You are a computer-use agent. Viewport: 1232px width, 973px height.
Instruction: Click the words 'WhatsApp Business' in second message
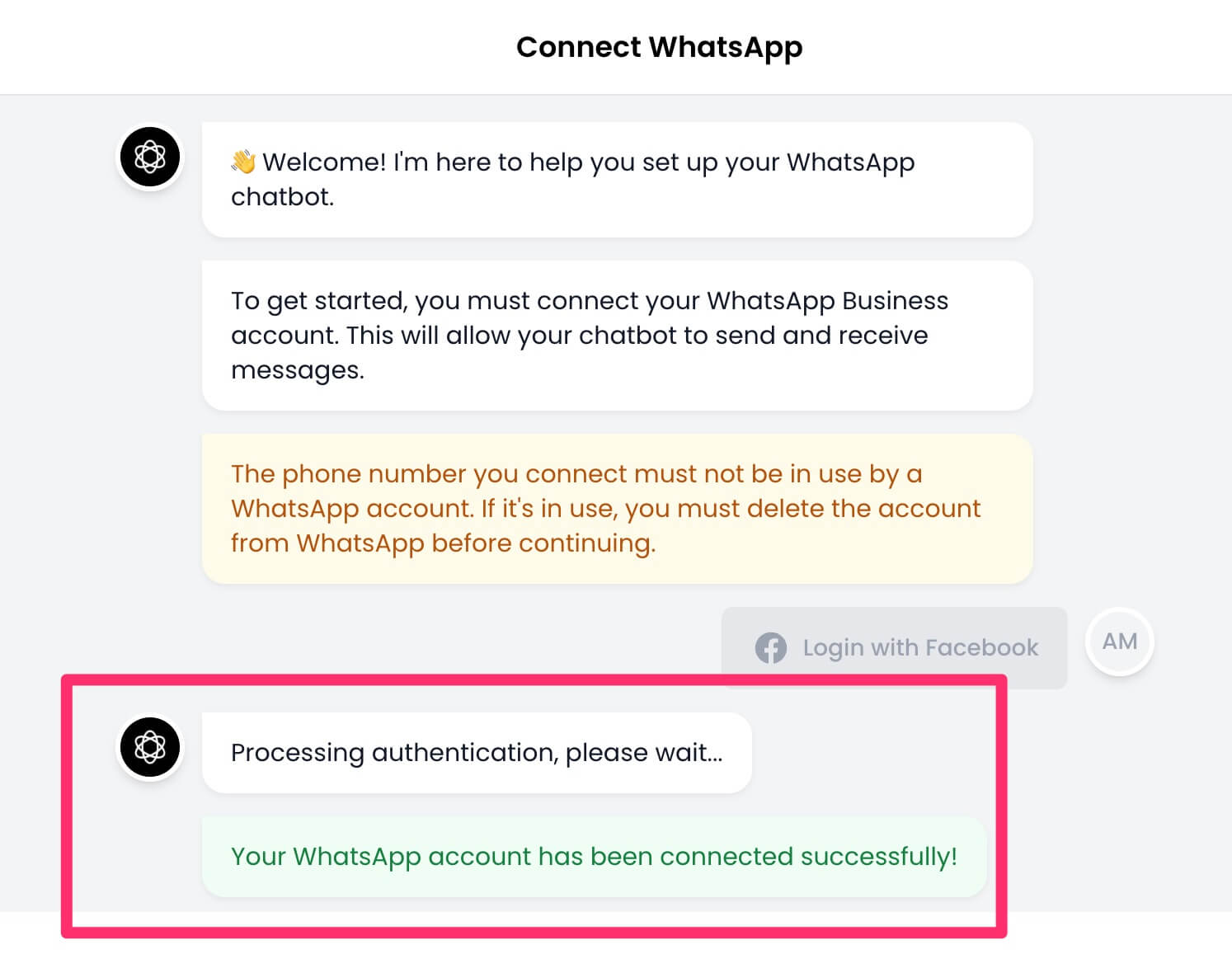[x=827, y=301]
